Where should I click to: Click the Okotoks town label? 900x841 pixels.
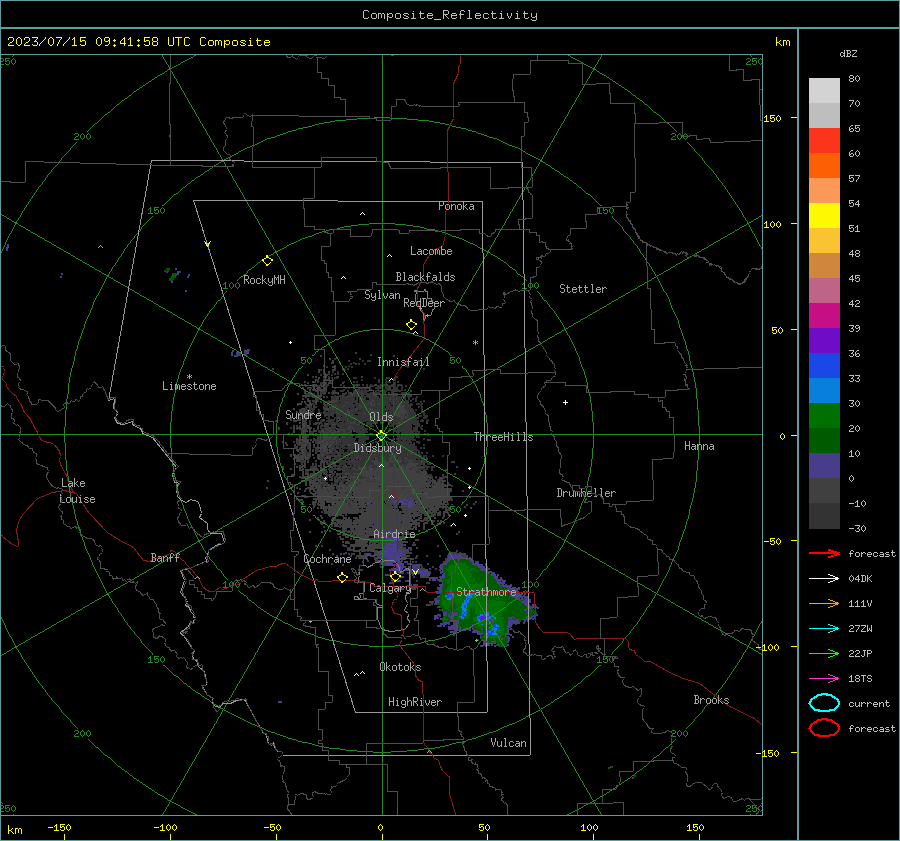tap(400, 667)
